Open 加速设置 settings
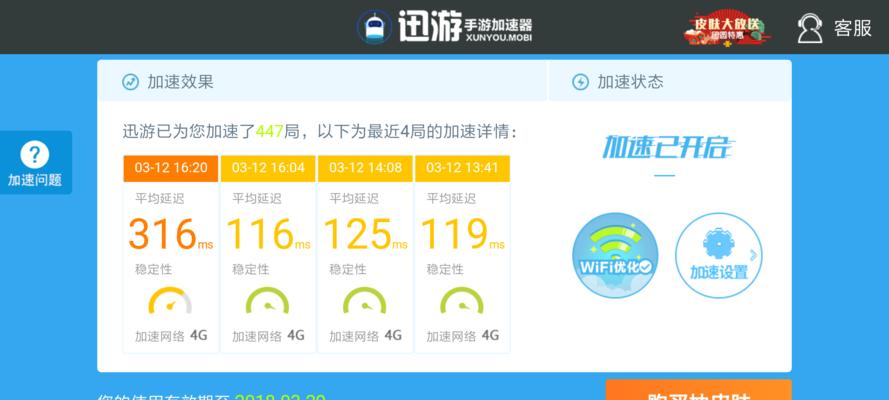 (x=718, y=256)
